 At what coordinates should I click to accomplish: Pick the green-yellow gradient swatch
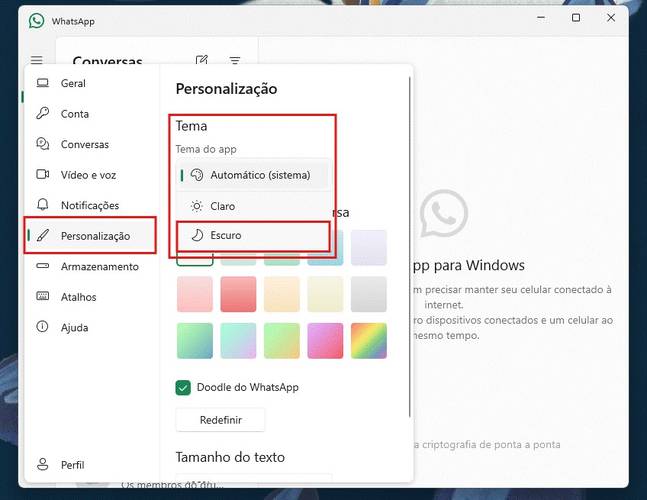tap(282, 341)
